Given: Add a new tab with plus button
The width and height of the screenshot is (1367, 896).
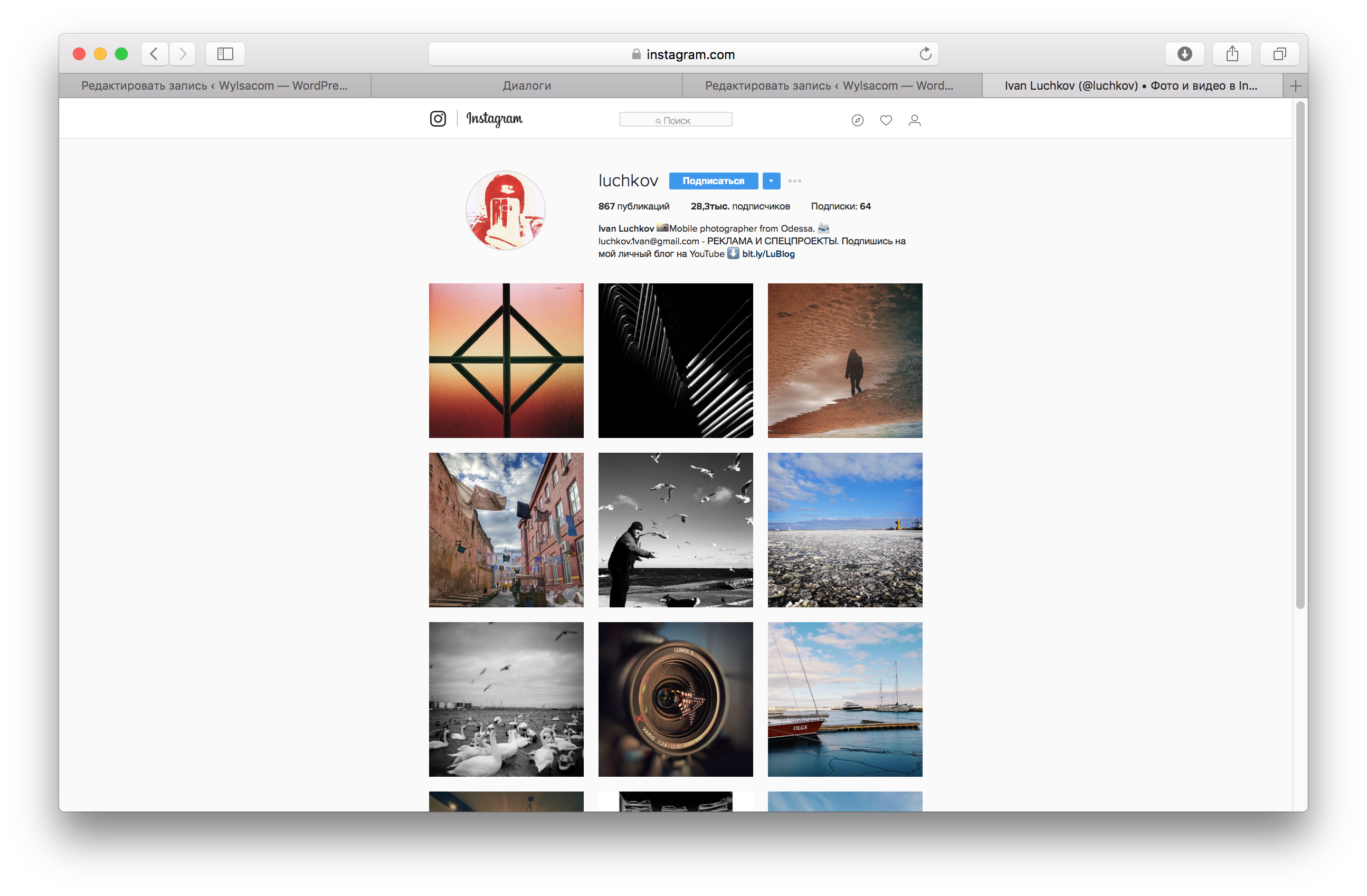Looking at the screenshot, I should tap(1295, 86).
